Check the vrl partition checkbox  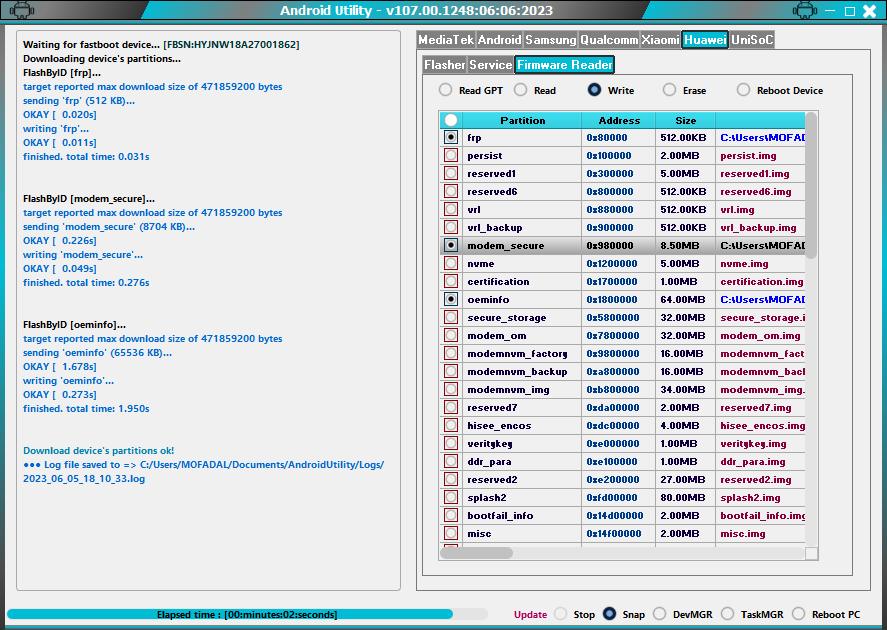click(x=451, y=209)
